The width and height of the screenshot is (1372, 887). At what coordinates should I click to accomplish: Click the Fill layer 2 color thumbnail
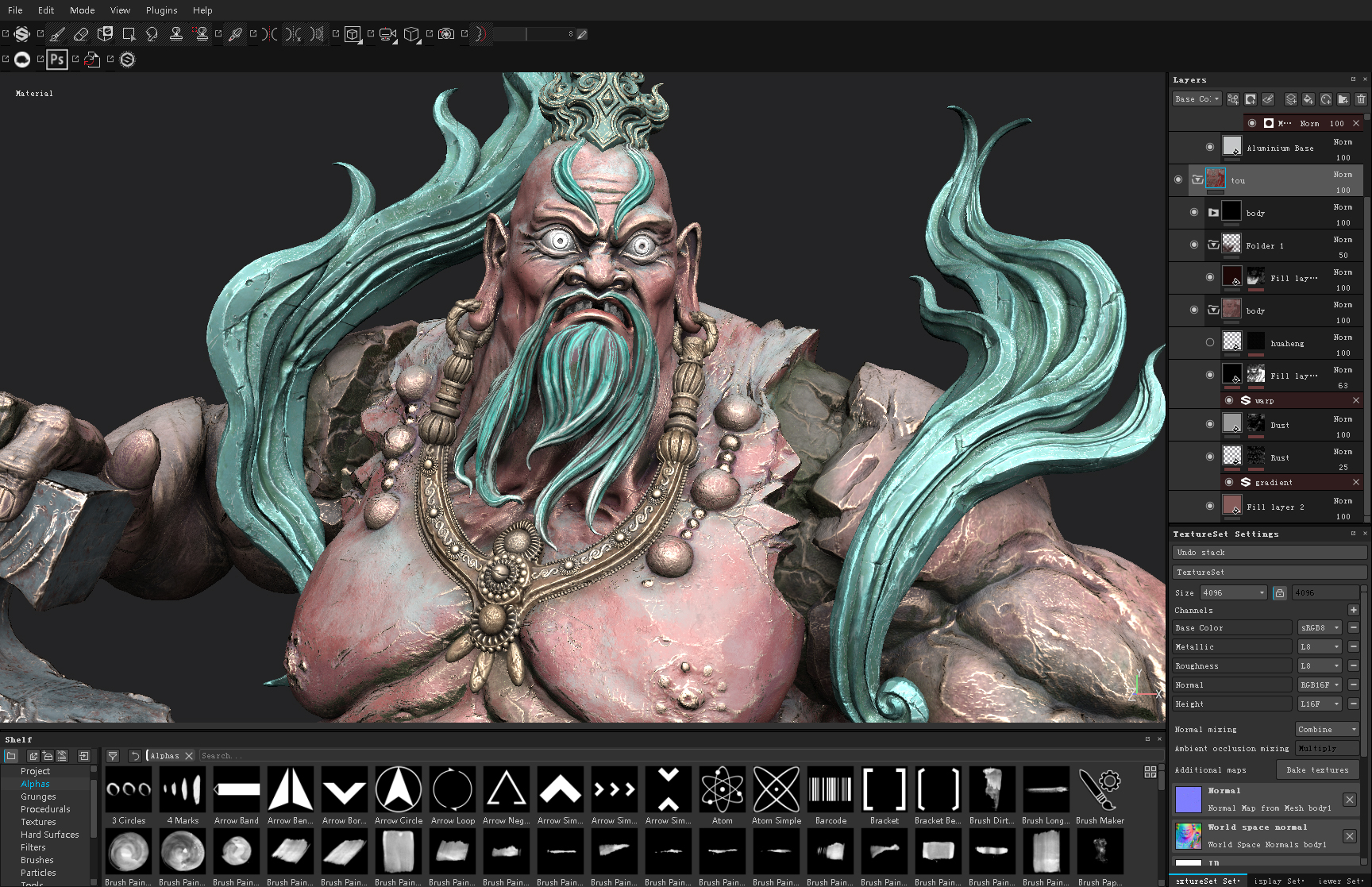coord(1232,505)
